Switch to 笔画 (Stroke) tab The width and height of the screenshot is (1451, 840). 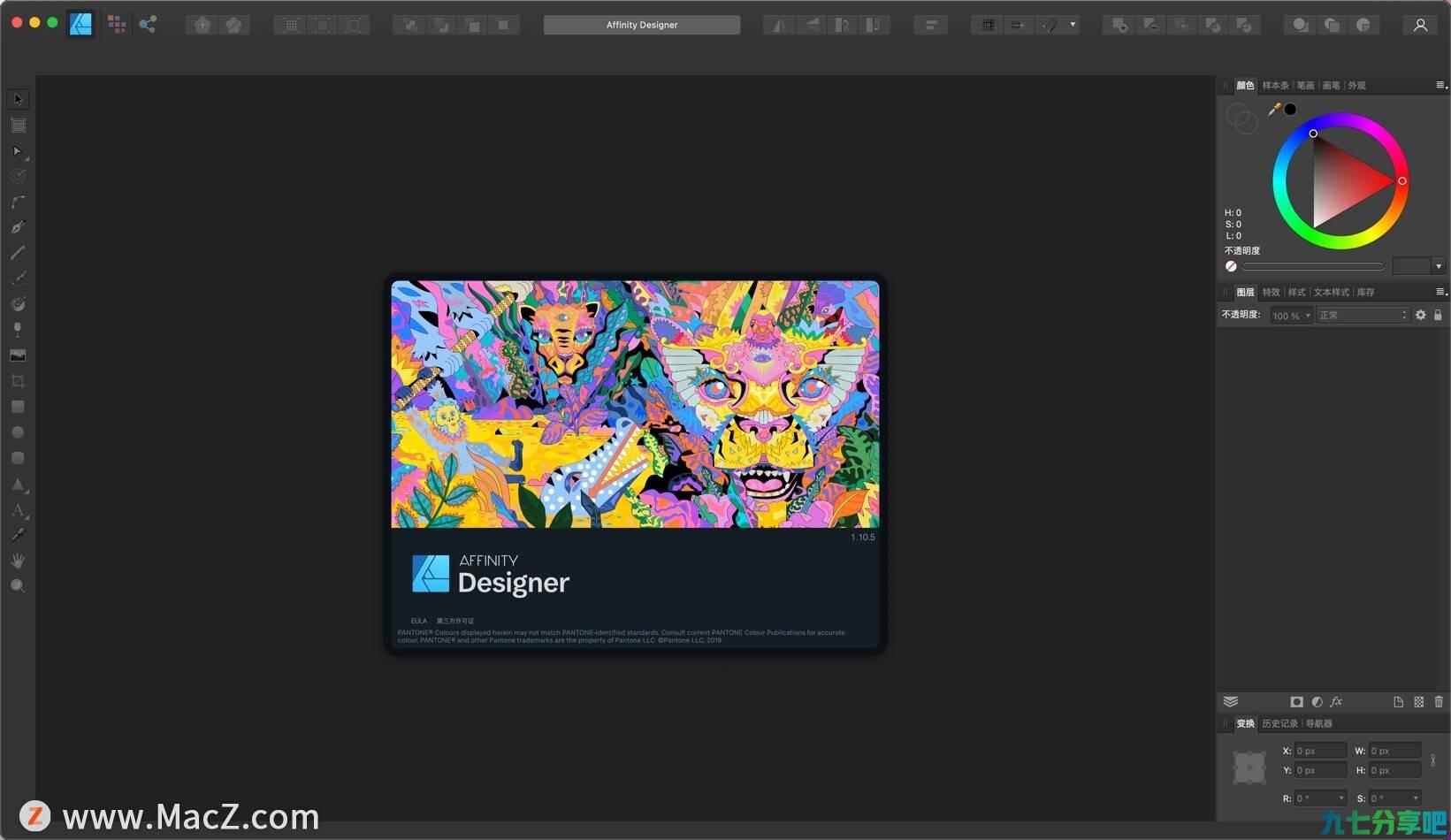(1305, 86)
